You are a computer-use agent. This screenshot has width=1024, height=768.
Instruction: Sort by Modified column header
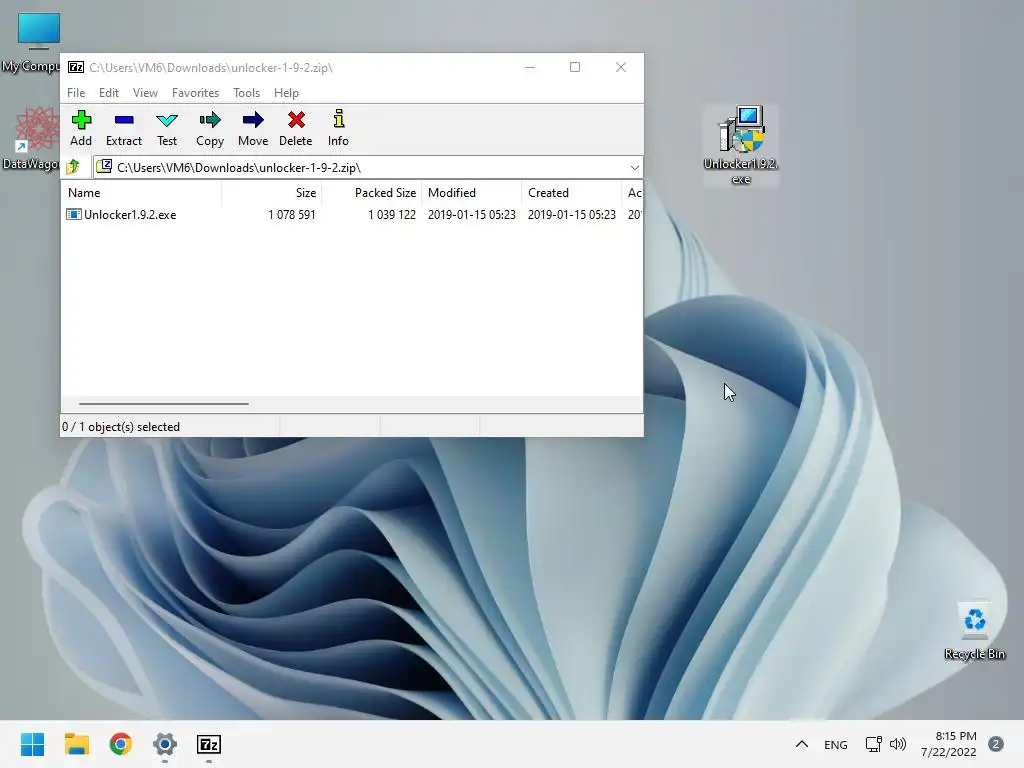472,193
